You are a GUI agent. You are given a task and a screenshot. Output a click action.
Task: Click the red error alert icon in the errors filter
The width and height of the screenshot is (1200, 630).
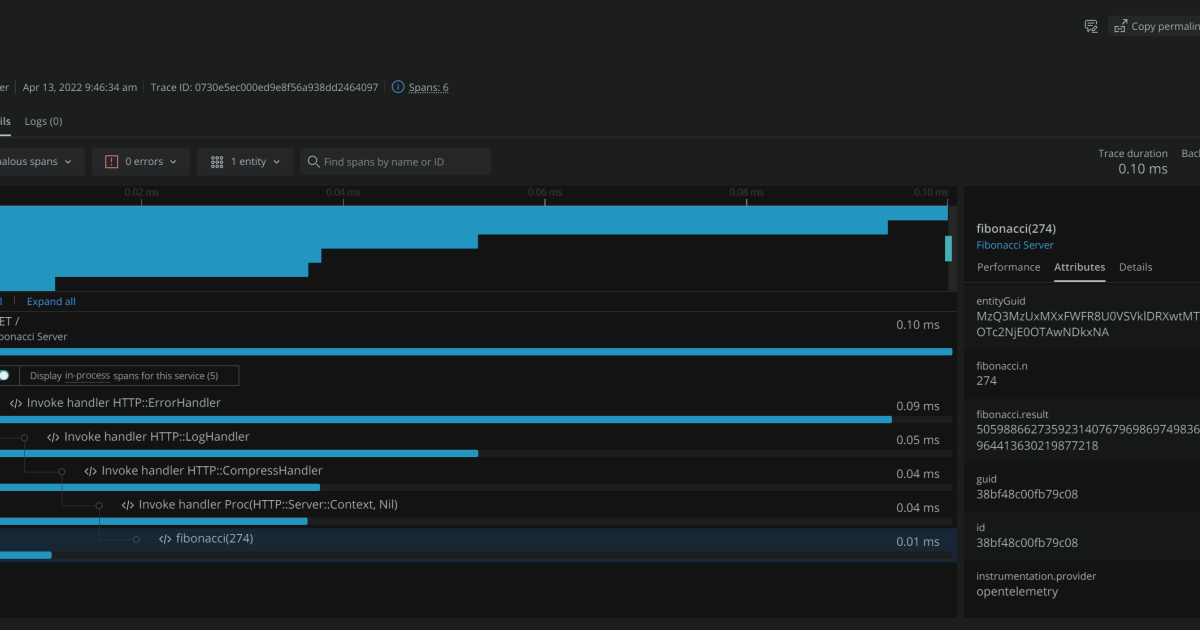pyautogui.click(x=110, y=160)
